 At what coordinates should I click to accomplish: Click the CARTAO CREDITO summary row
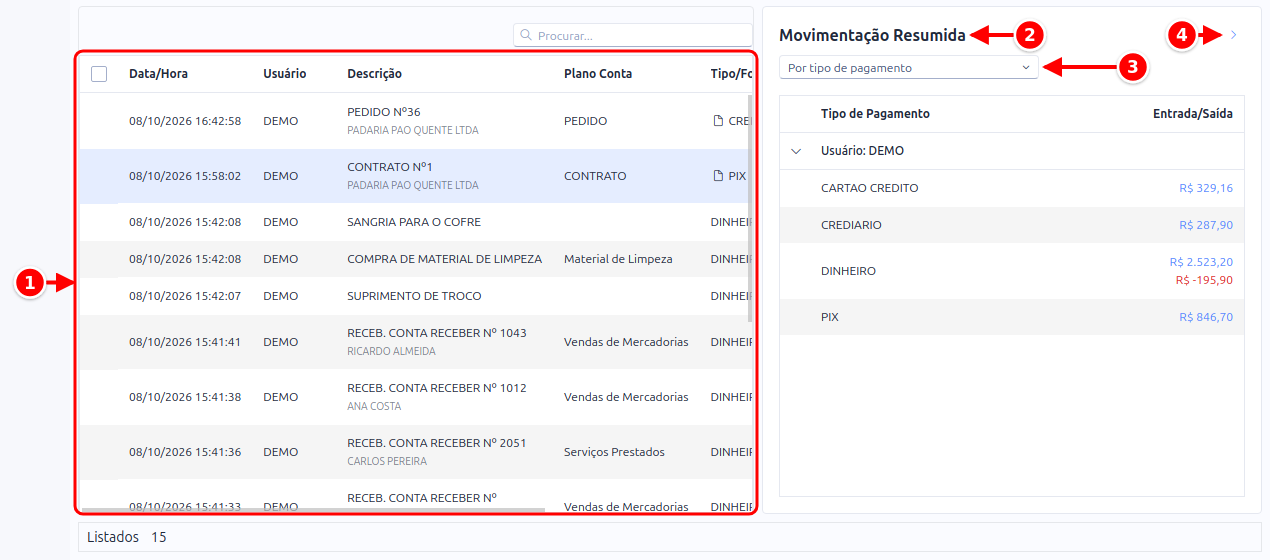(x=1012, y=188)
